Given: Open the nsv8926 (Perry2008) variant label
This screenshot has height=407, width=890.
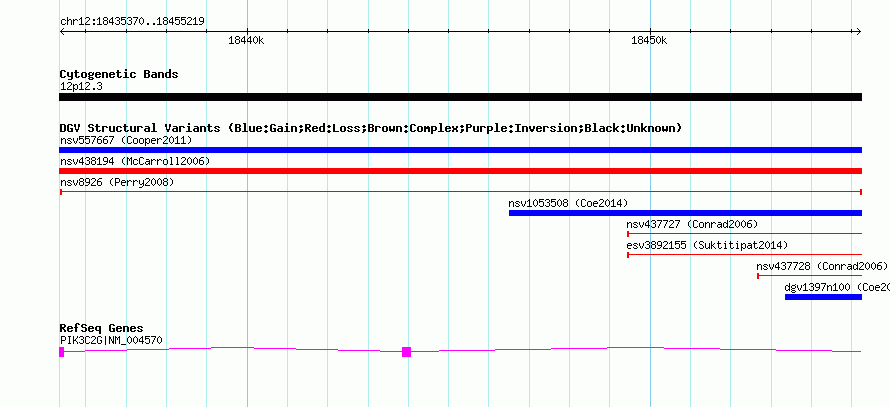Looking at the screenshot, I should click(x=117, y=183).
